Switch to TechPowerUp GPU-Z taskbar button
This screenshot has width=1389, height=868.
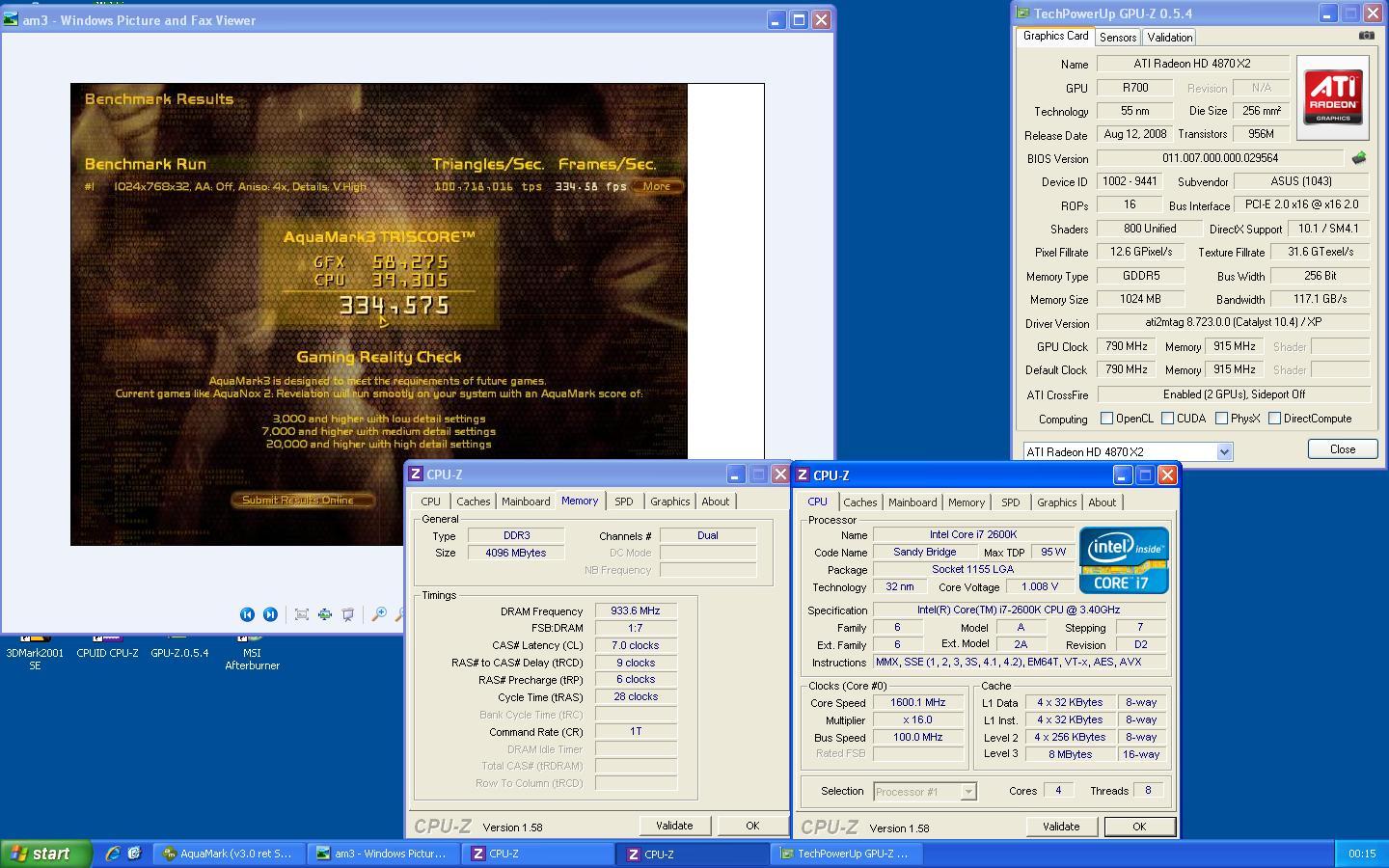pyautogui.click(x=849, y=854)
